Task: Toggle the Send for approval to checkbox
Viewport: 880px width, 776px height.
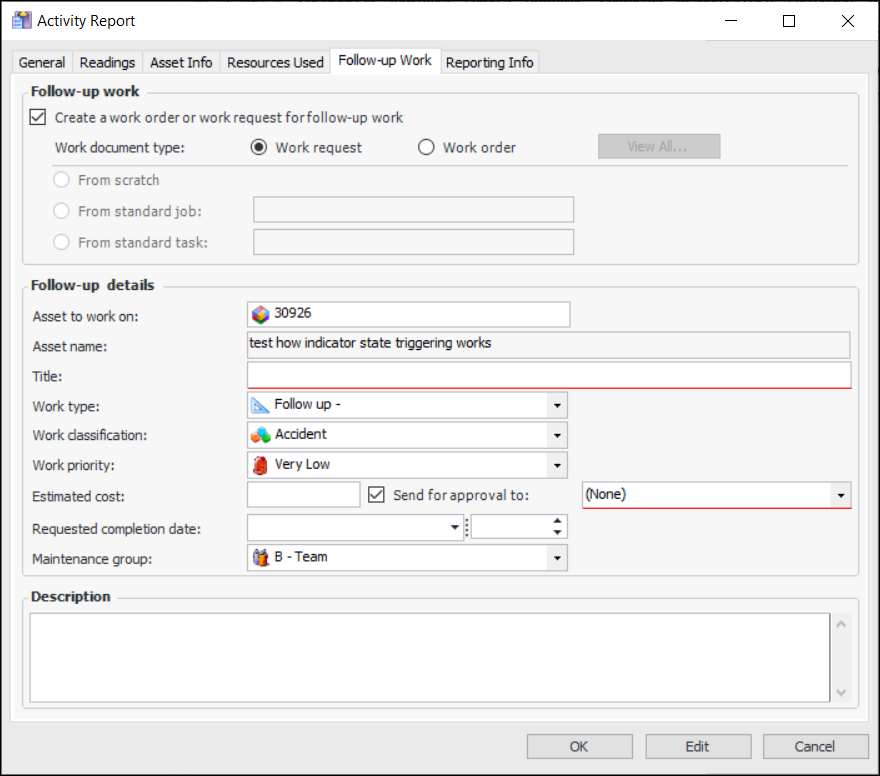Action: [x=376, y=494]
